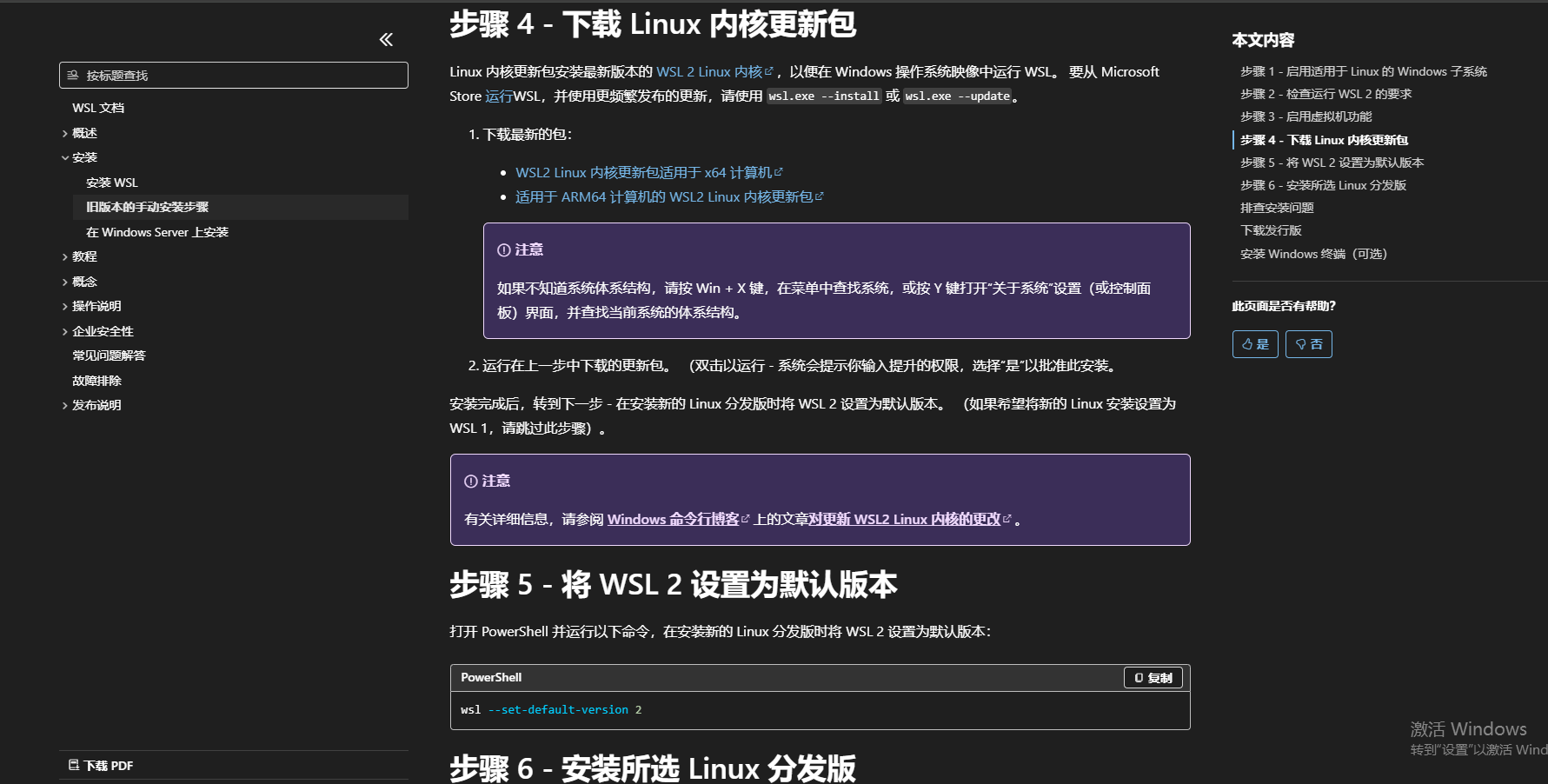1548x784 pixels.
Task: Open ARM64 WSL2 Linux kernel update link
Action: (669, 197)
